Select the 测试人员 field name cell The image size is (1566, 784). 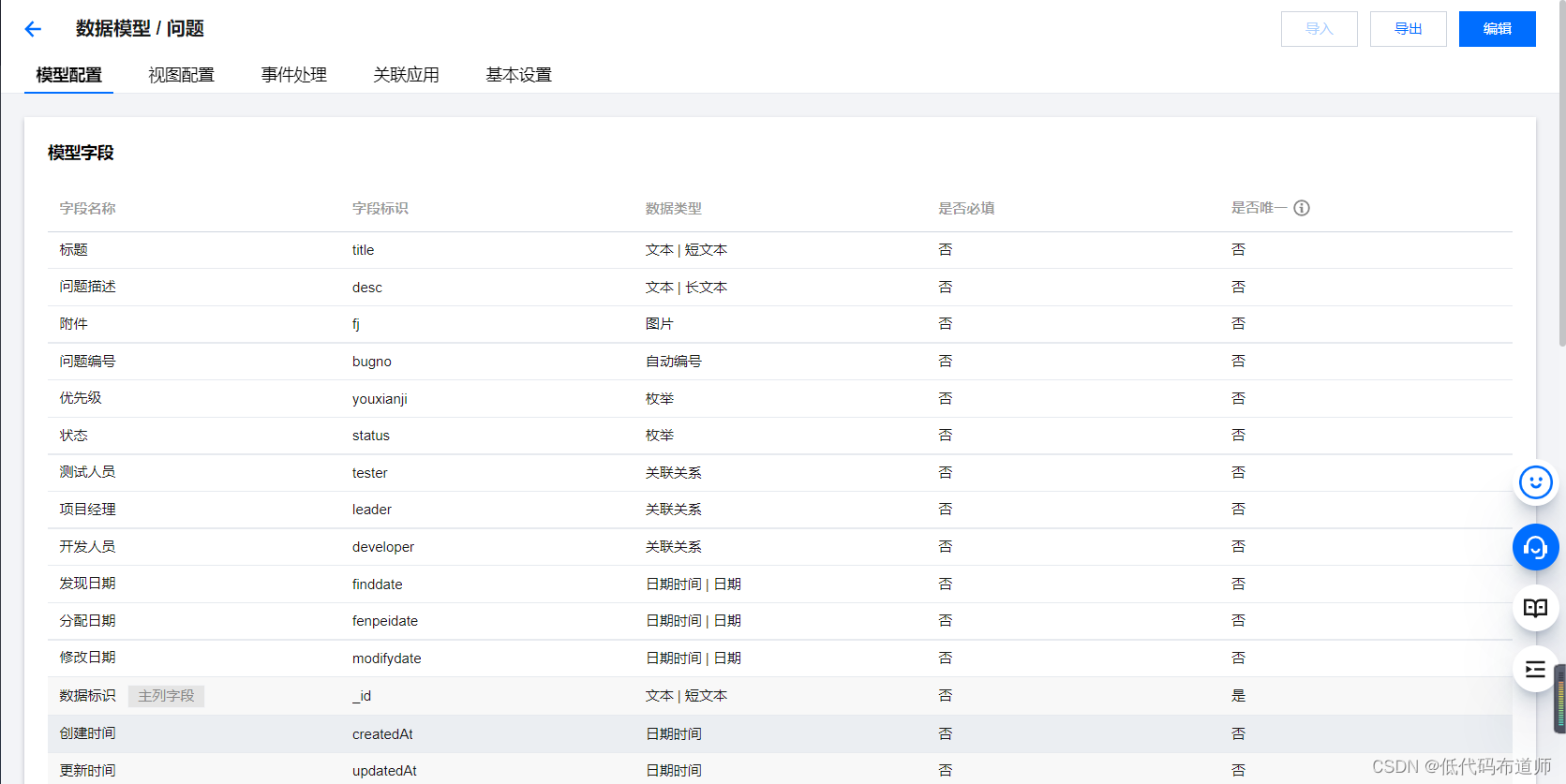tap(88, 472)
